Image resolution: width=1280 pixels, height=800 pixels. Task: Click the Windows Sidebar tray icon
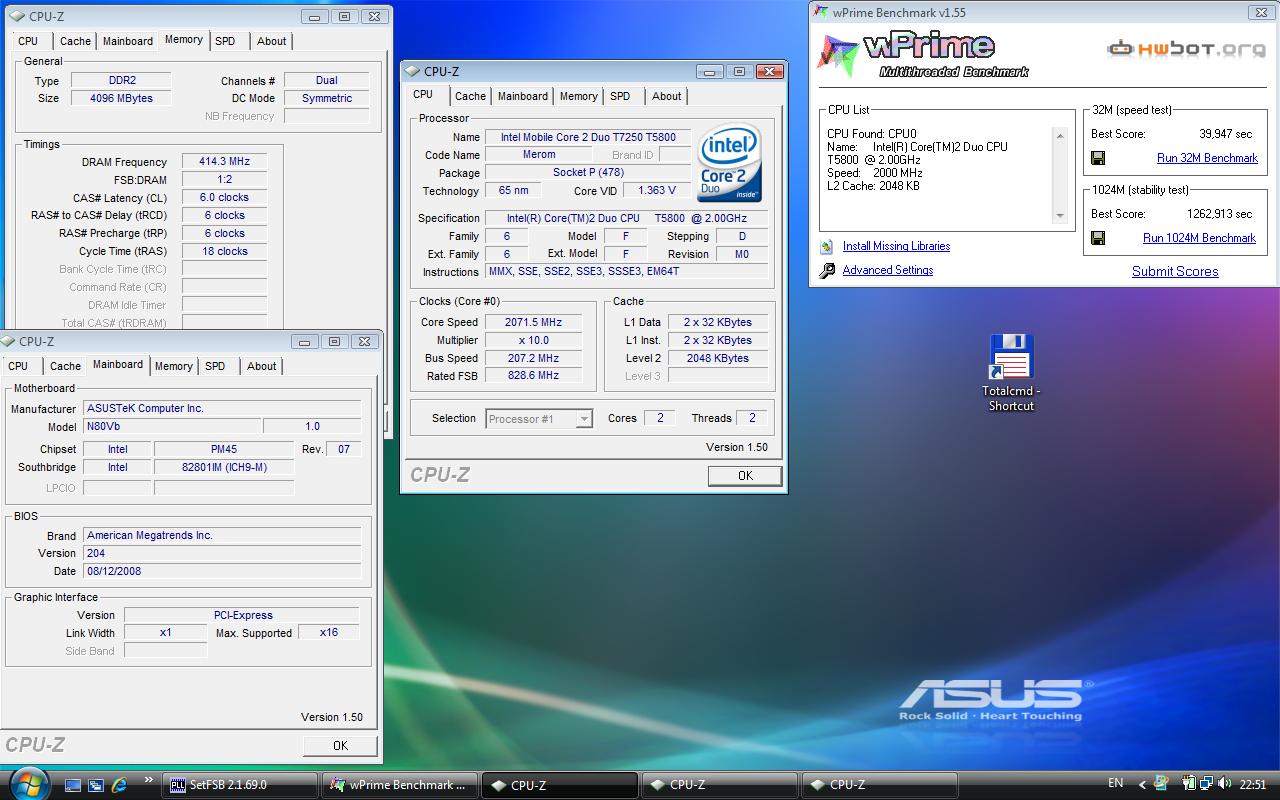[x=1161, y=784]
